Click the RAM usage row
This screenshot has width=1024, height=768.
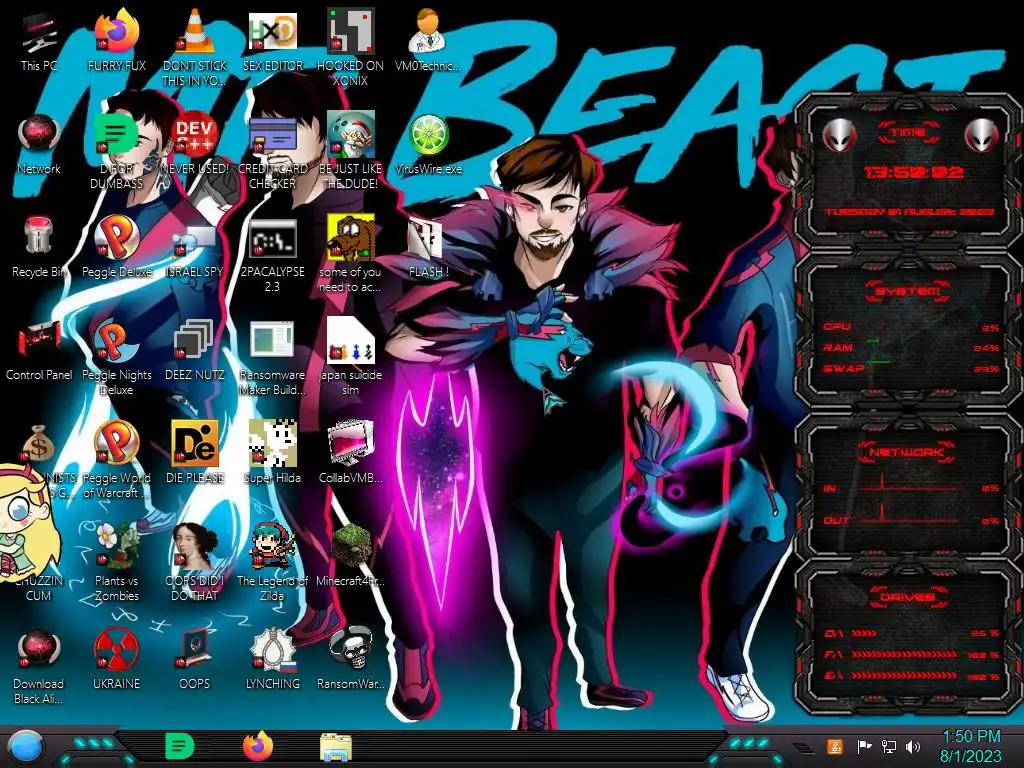pos(911,348)
